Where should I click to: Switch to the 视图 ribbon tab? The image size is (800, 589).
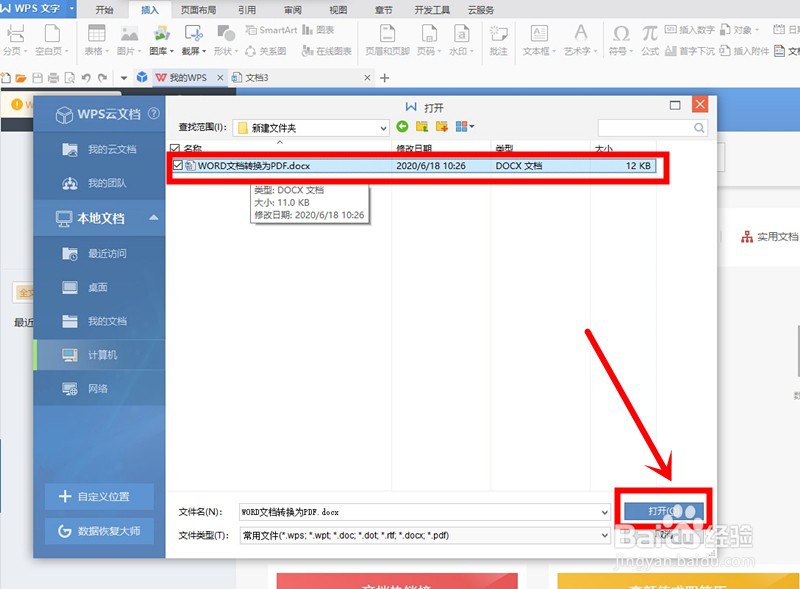(338, 10)
